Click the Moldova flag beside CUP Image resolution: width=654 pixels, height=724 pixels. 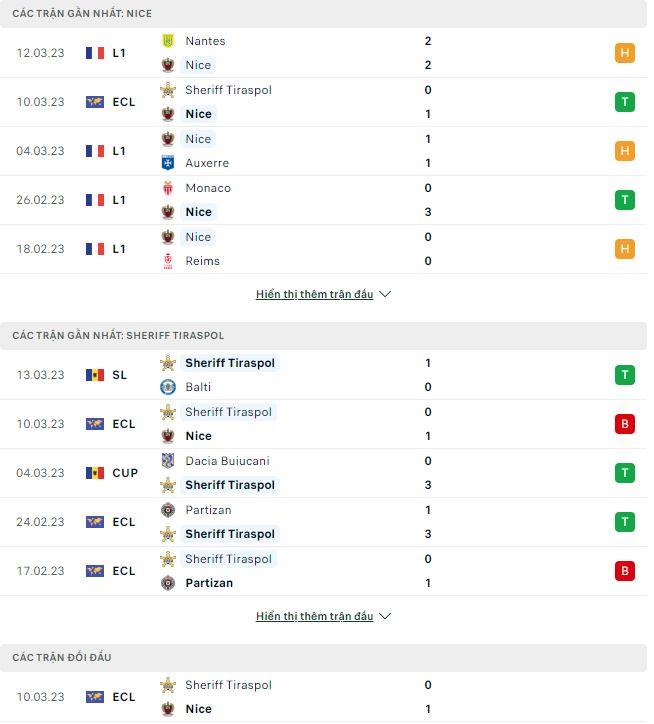pos(95,473)
